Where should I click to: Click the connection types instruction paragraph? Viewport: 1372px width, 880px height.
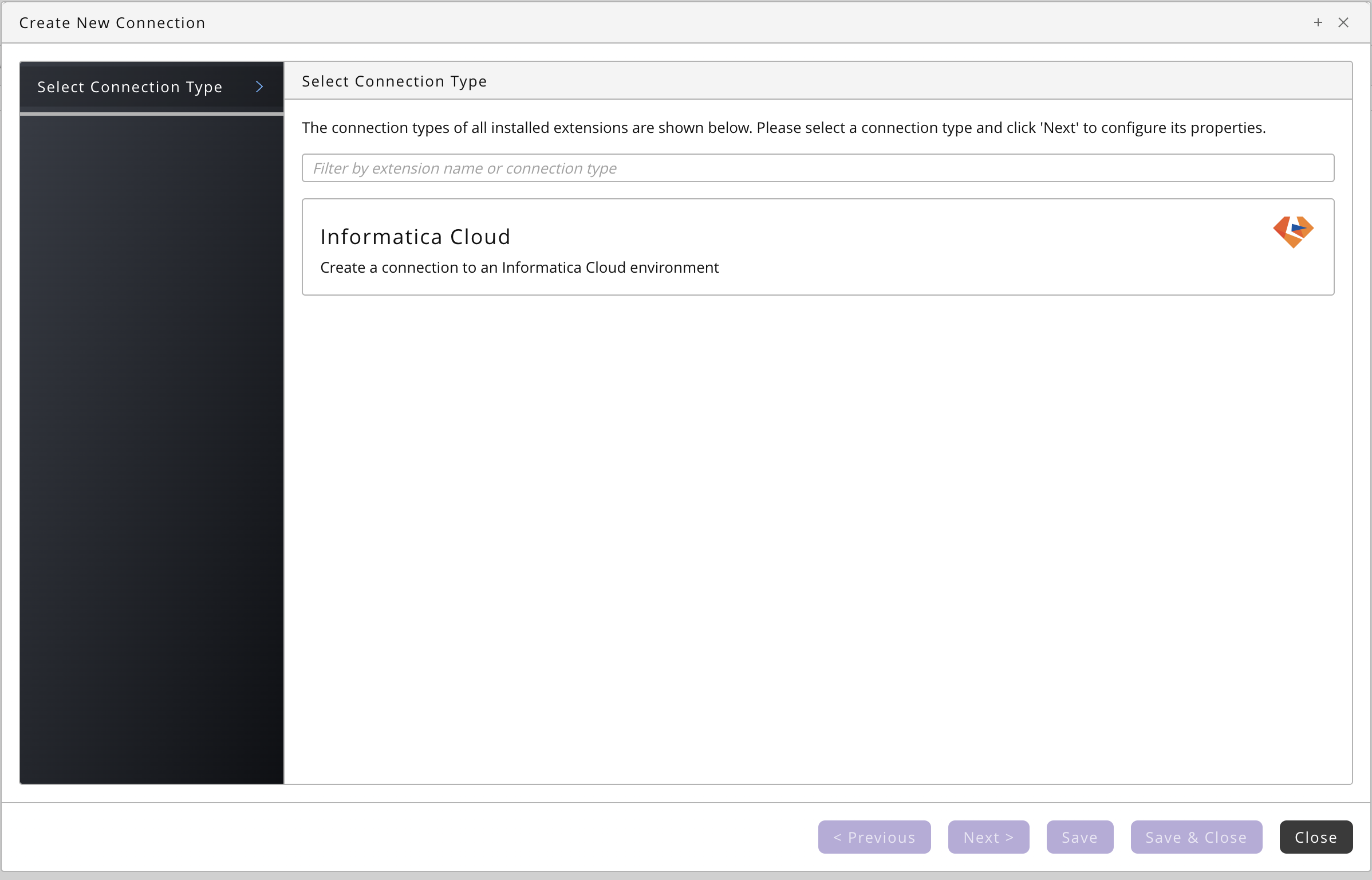click(783, 128)
